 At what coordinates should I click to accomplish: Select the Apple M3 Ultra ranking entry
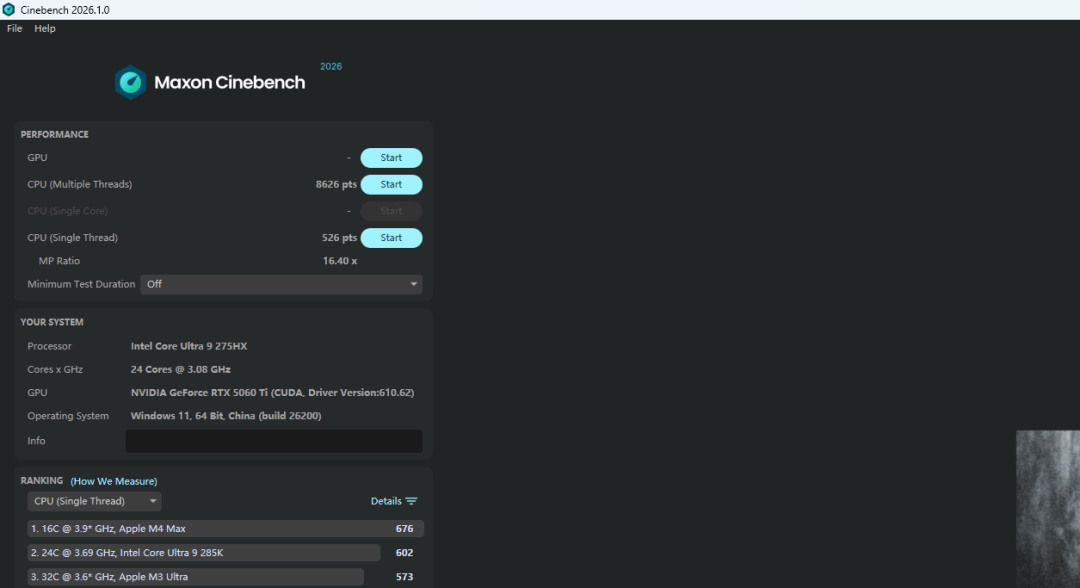196,577
